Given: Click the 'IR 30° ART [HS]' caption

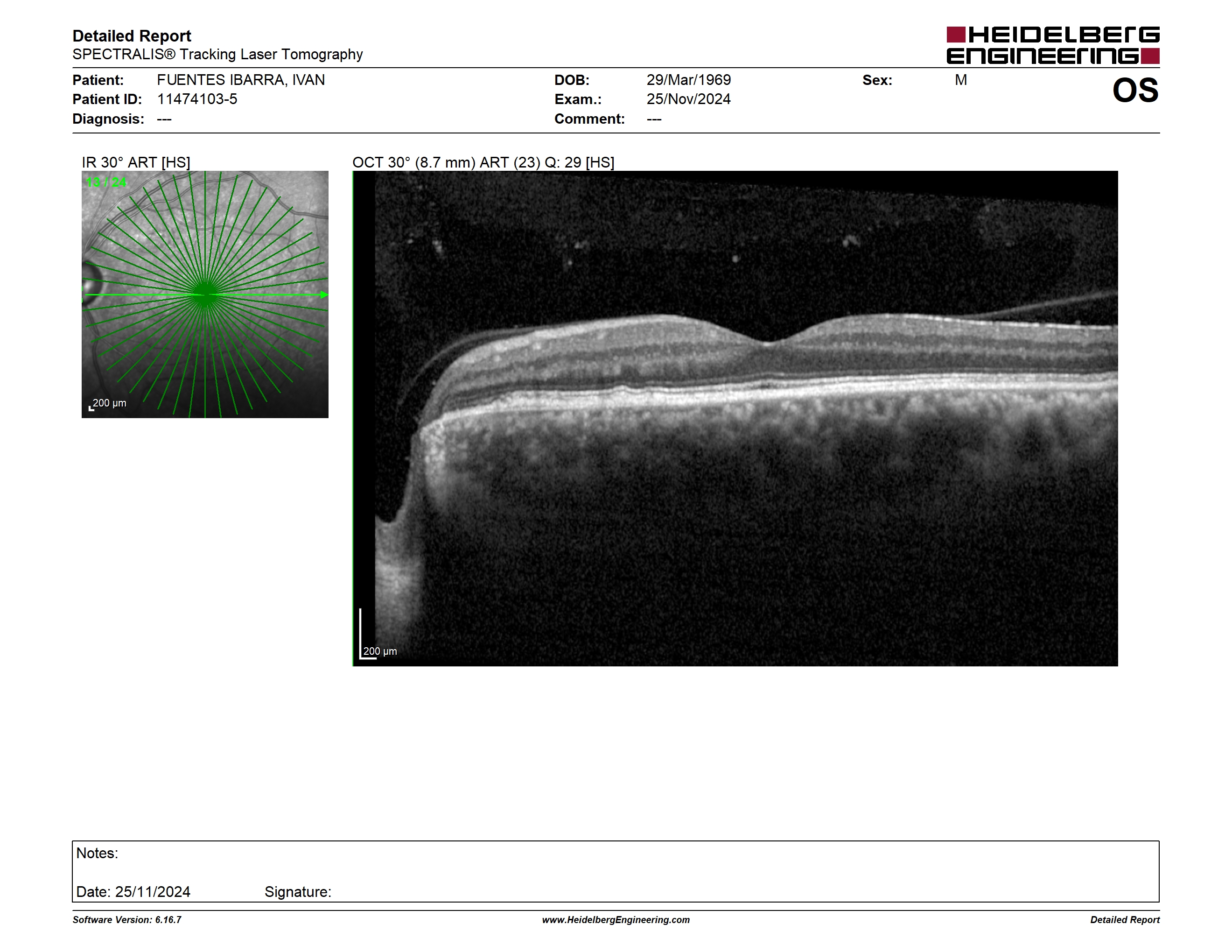Looking at the screenshot, I should [136, 162].
